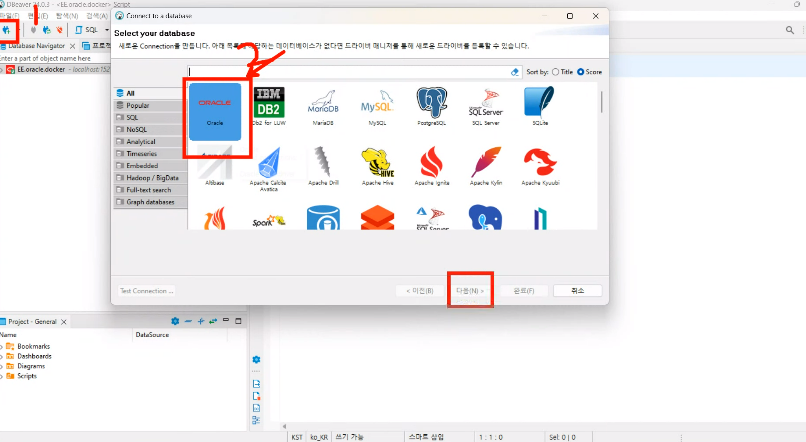Click the 이전(B) back button
806x442 pixels.
[420, 291]
